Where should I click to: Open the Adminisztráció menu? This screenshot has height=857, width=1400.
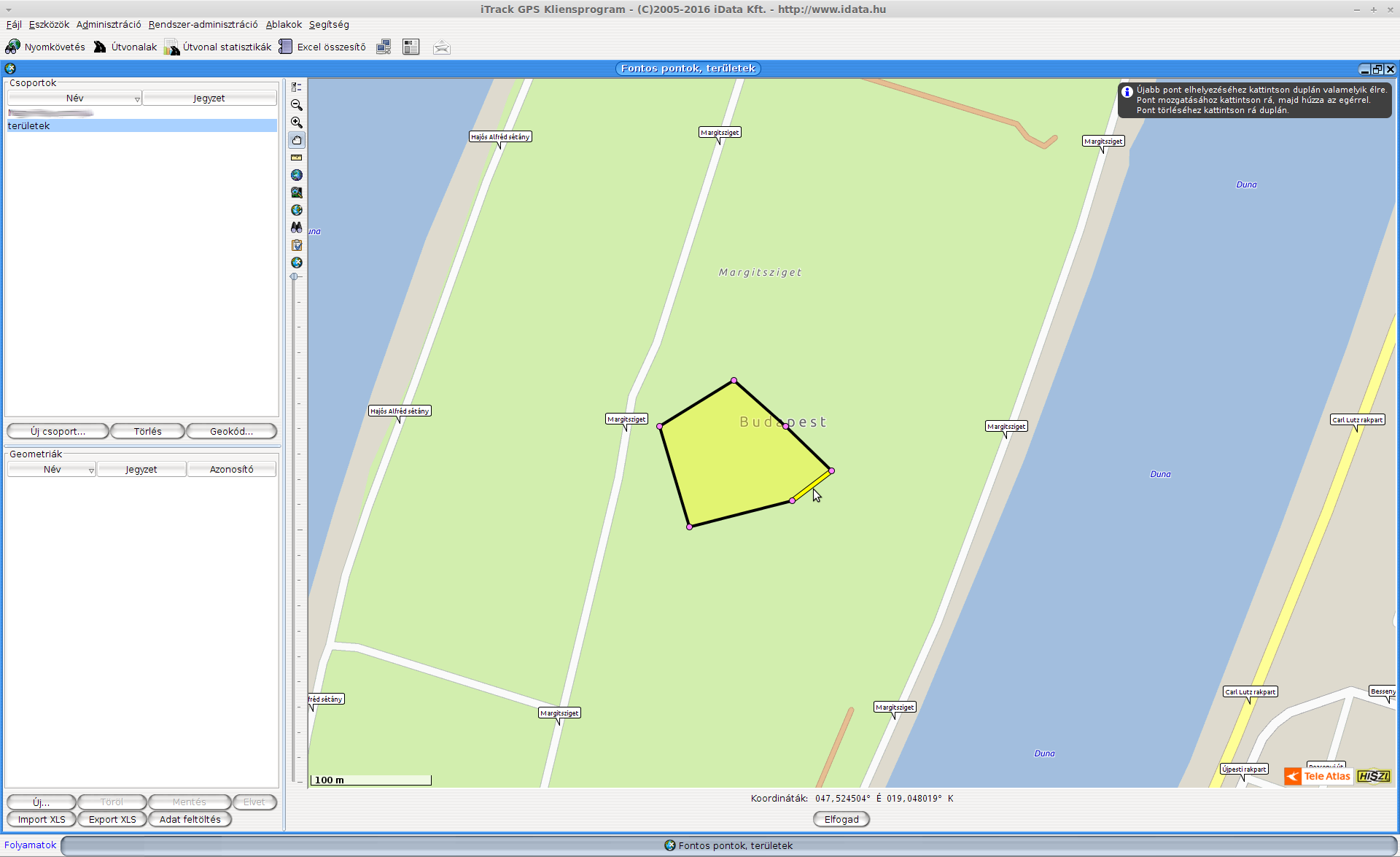tap(109, 24)
